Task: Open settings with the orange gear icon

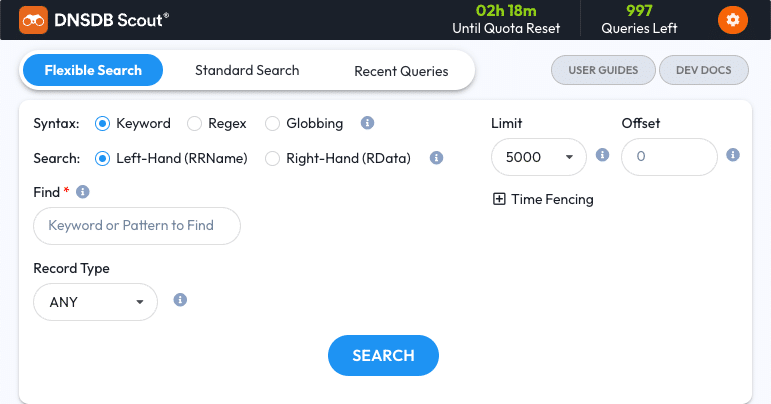Action: 733,20
